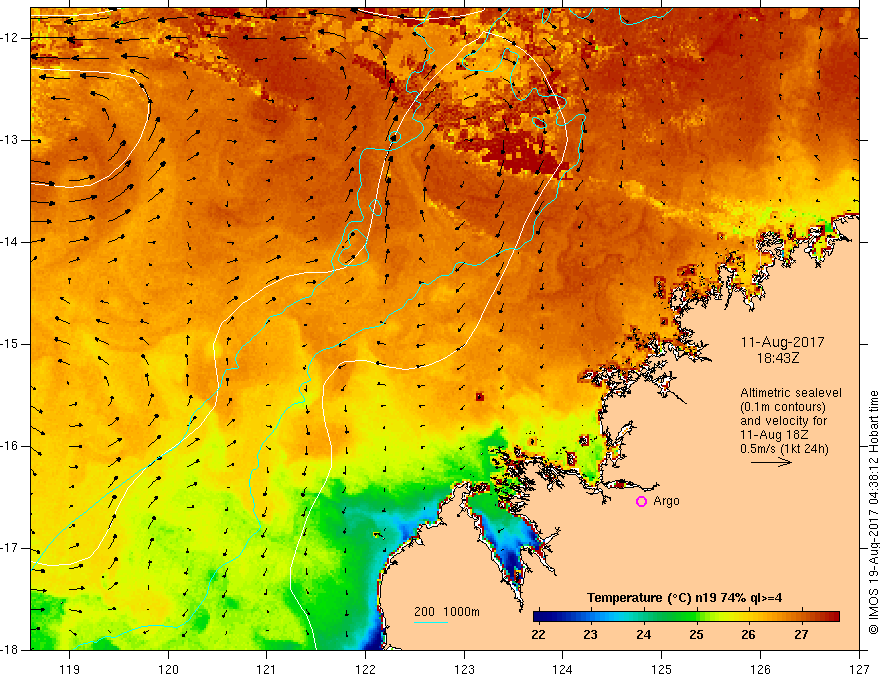
Task: Click the colorbar tick label '23'
Action: click(590, 635)
